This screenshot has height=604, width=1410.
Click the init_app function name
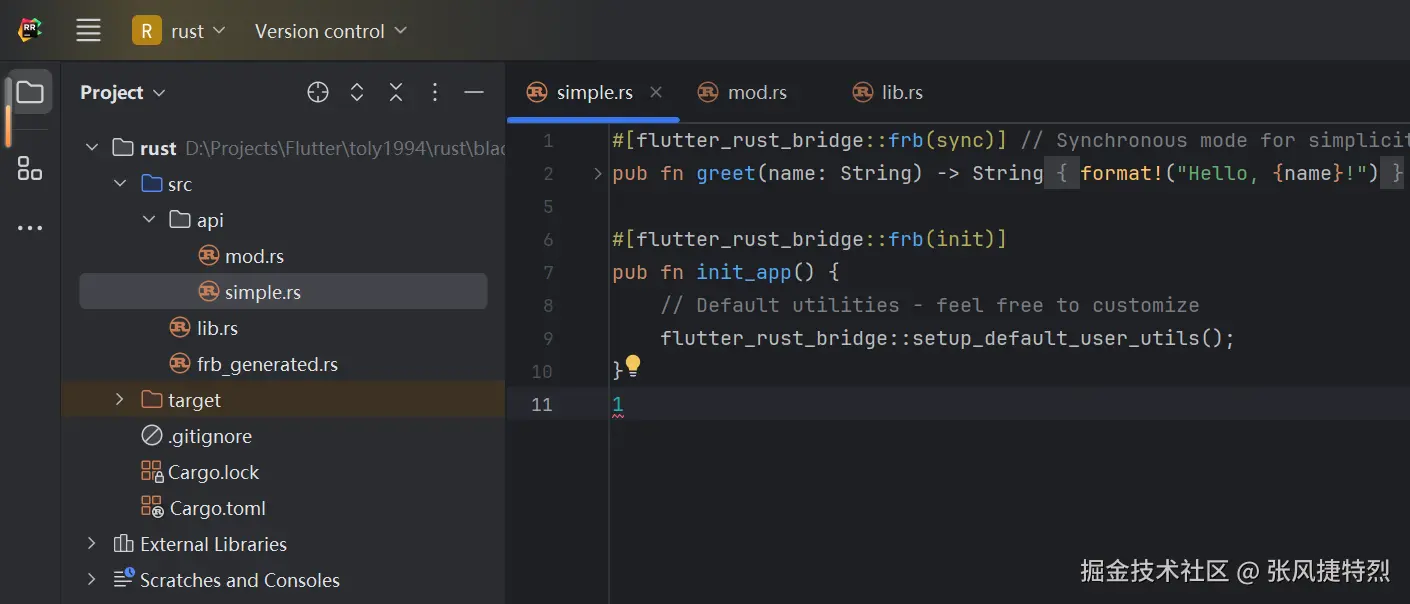(744, 272)
